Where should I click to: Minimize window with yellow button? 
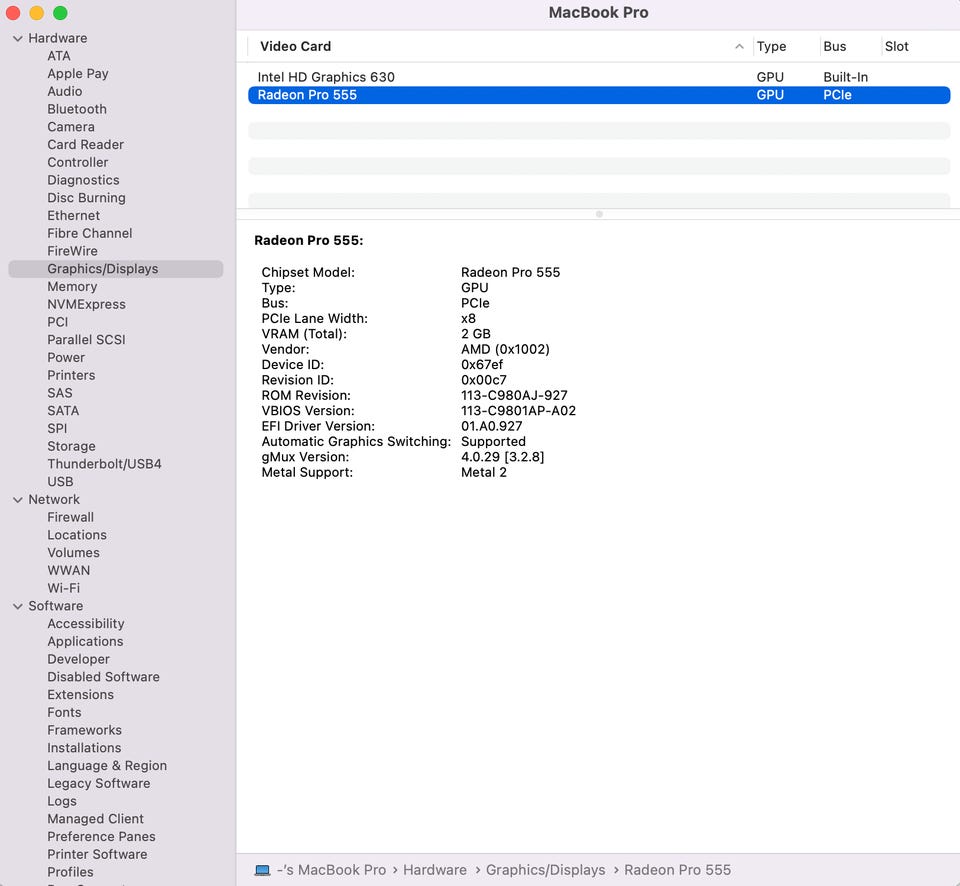37,13
